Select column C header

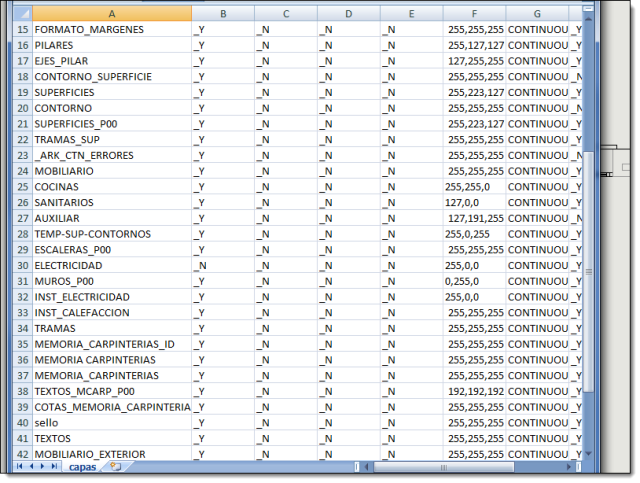click(x=286, y=14)
